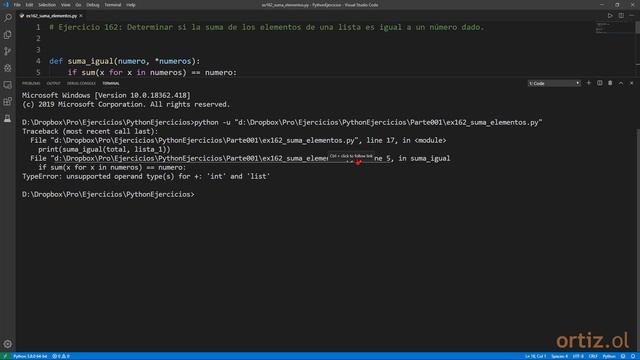Click the TypeError message line in terminal
640x360 pixels.
[146, 176]
